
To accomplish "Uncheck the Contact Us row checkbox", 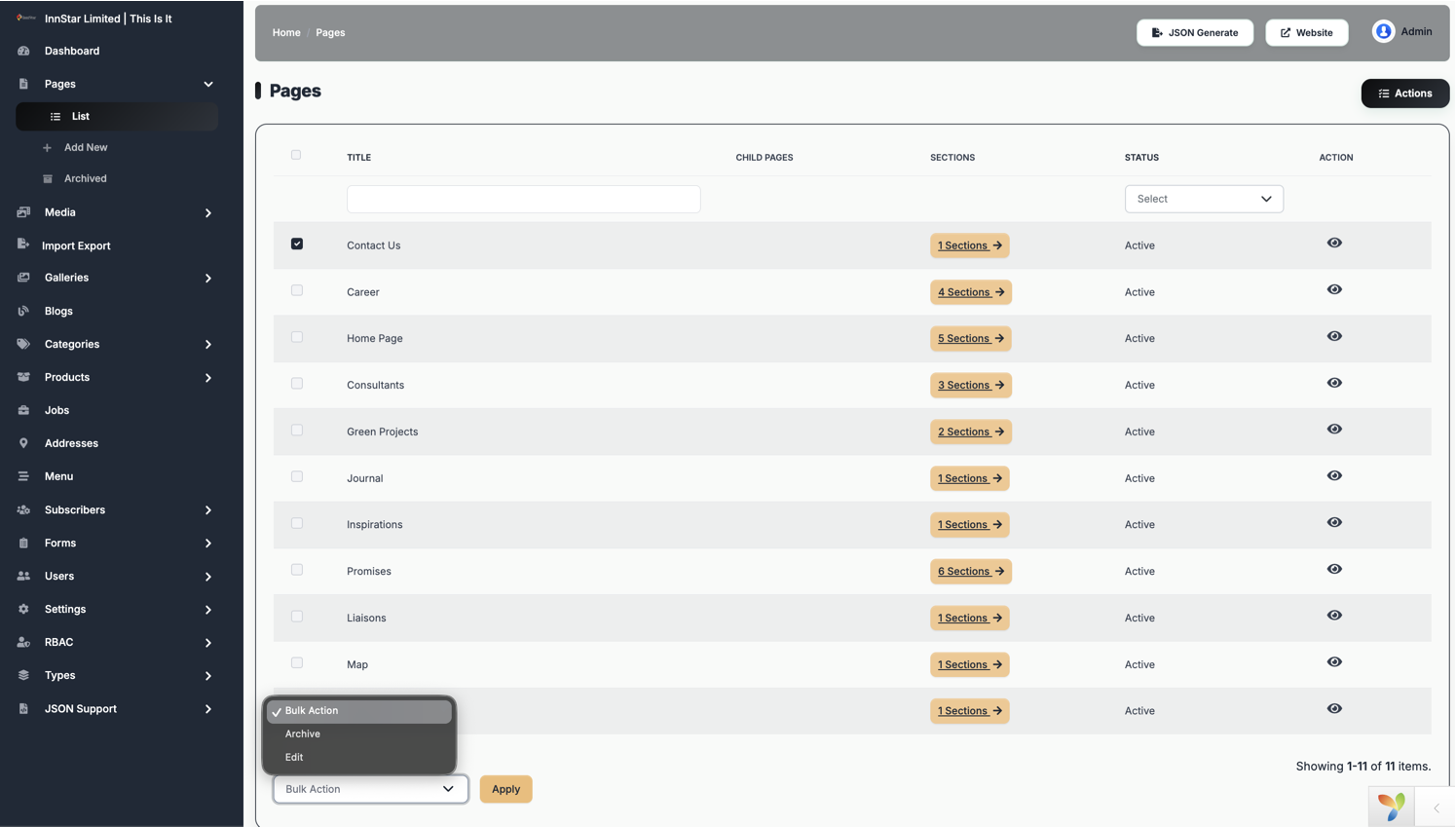I will click(297, 244).
